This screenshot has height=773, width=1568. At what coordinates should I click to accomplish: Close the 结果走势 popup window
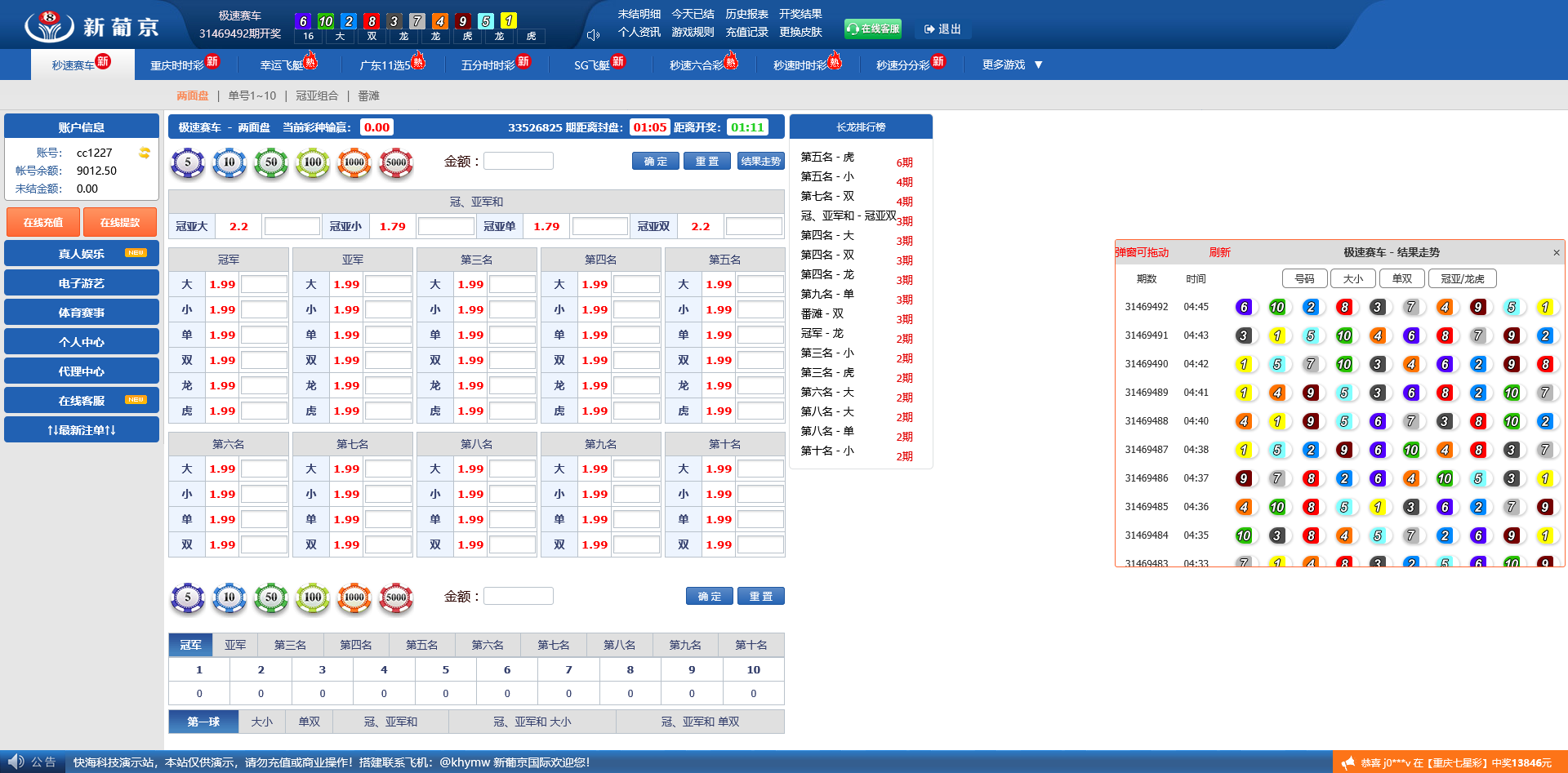click(1556, 253)
